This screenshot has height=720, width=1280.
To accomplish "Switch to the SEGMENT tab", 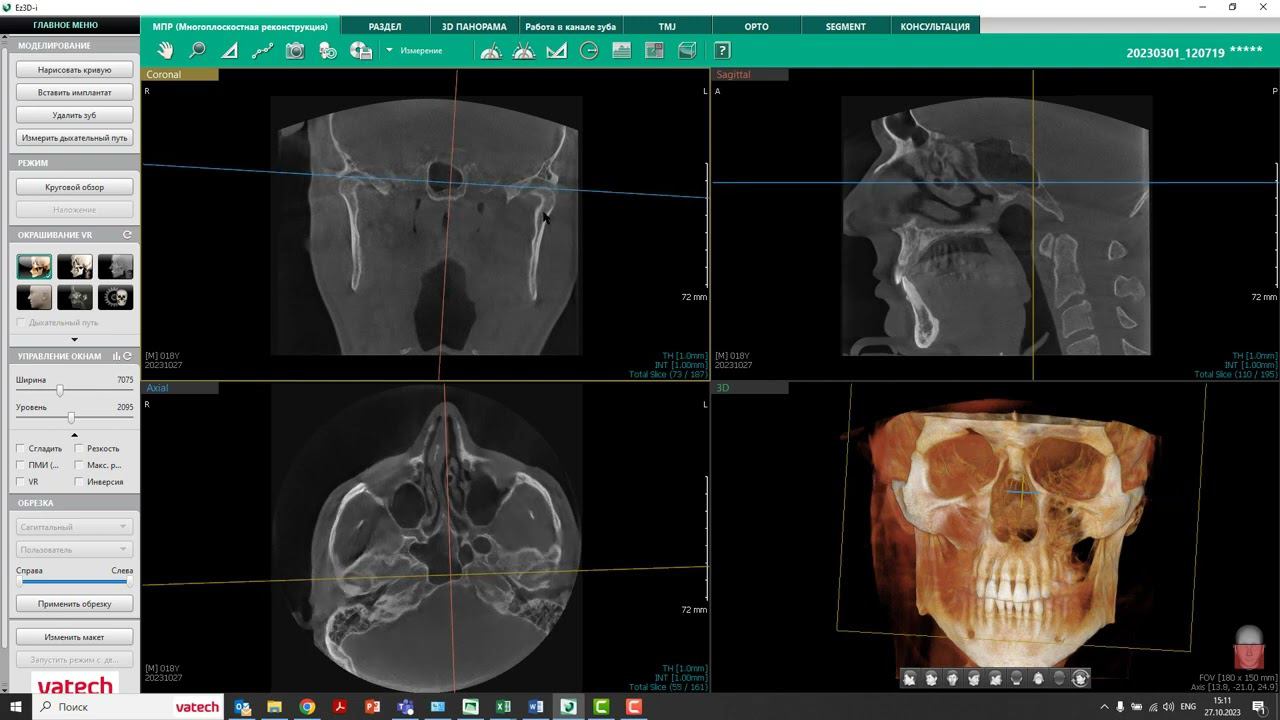I will tap(846, 26).
